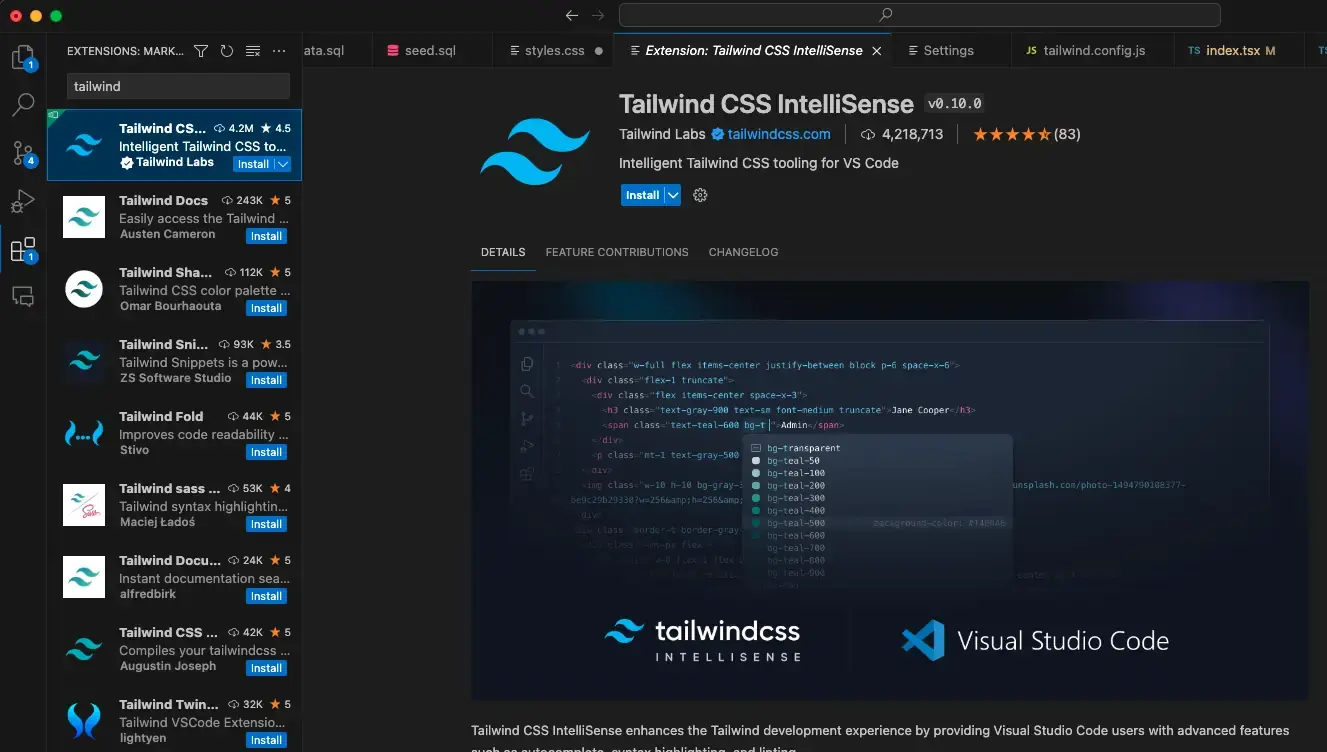Open the Search view
Screen dimensions: 1327x752
tap(23, 105)
